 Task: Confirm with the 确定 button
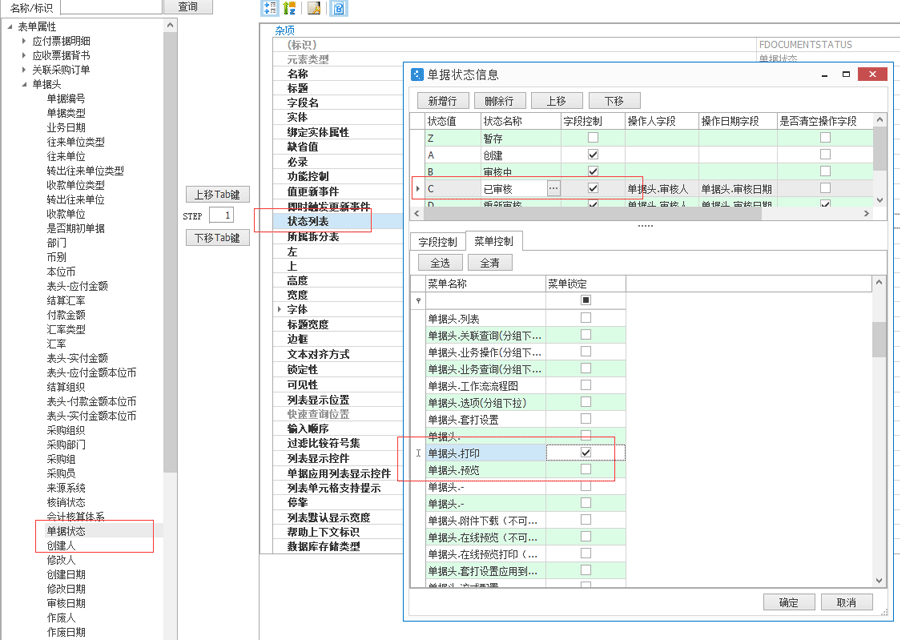tap(789, 602)
